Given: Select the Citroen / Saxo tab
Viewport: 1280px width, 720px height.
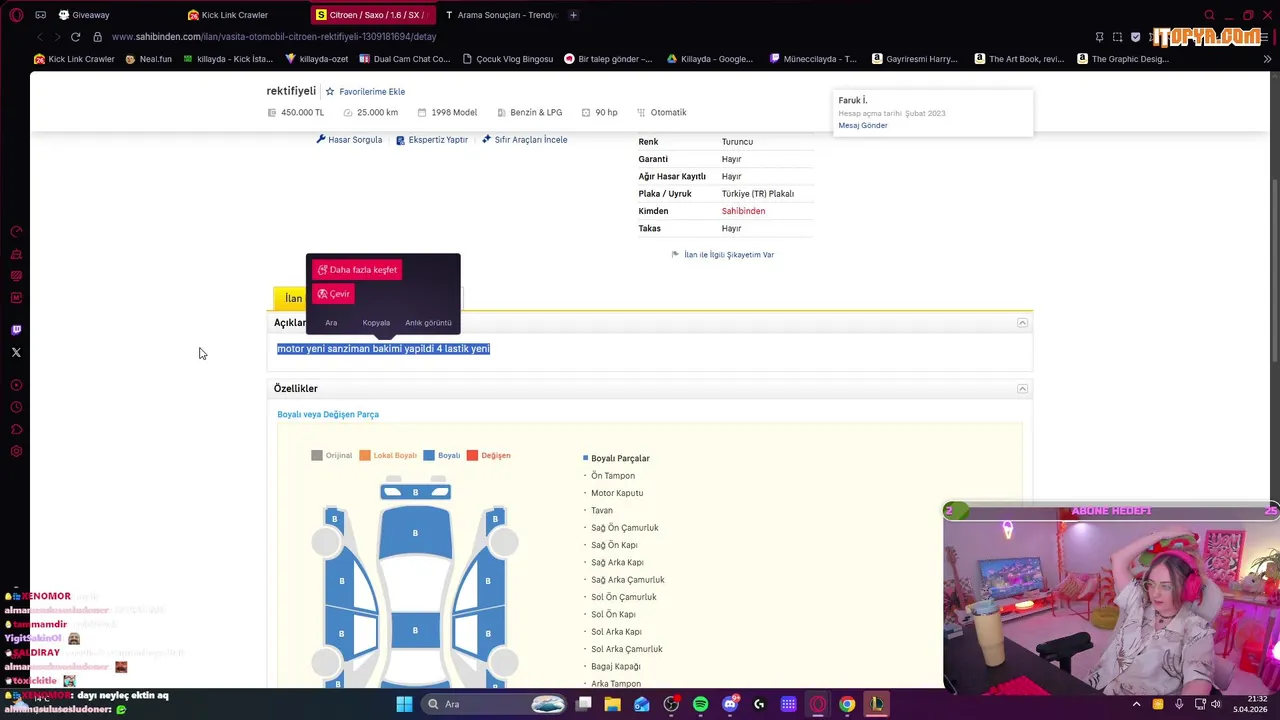Looking at the screenshot, I should 373,15.
